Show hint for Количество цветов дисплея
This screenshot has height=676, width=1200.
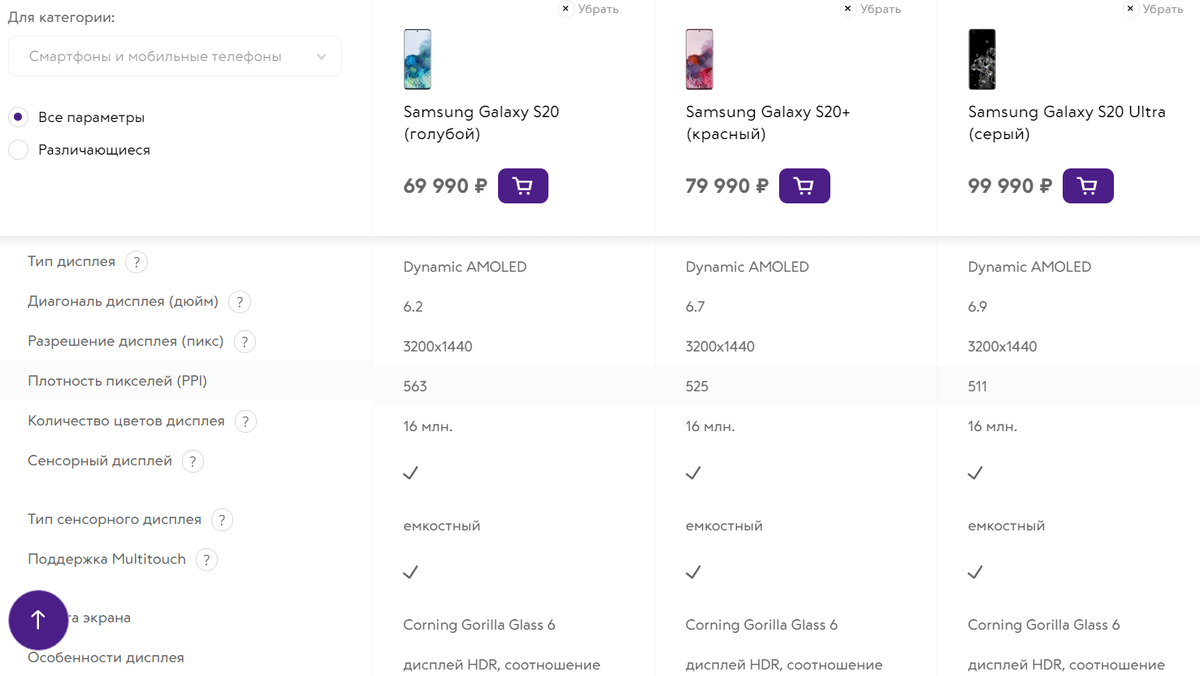(x=245, y=422)
